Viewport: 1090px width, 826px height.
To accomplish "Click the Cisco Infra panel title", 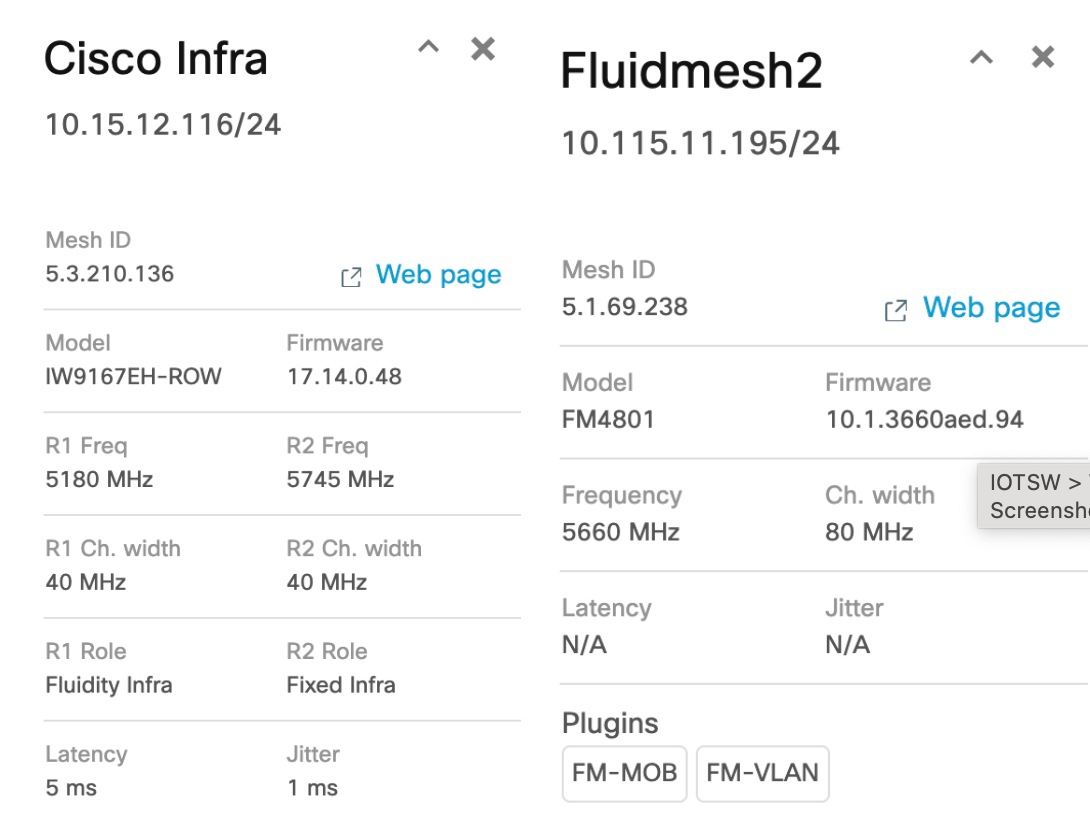I will (x=157, y=59).
